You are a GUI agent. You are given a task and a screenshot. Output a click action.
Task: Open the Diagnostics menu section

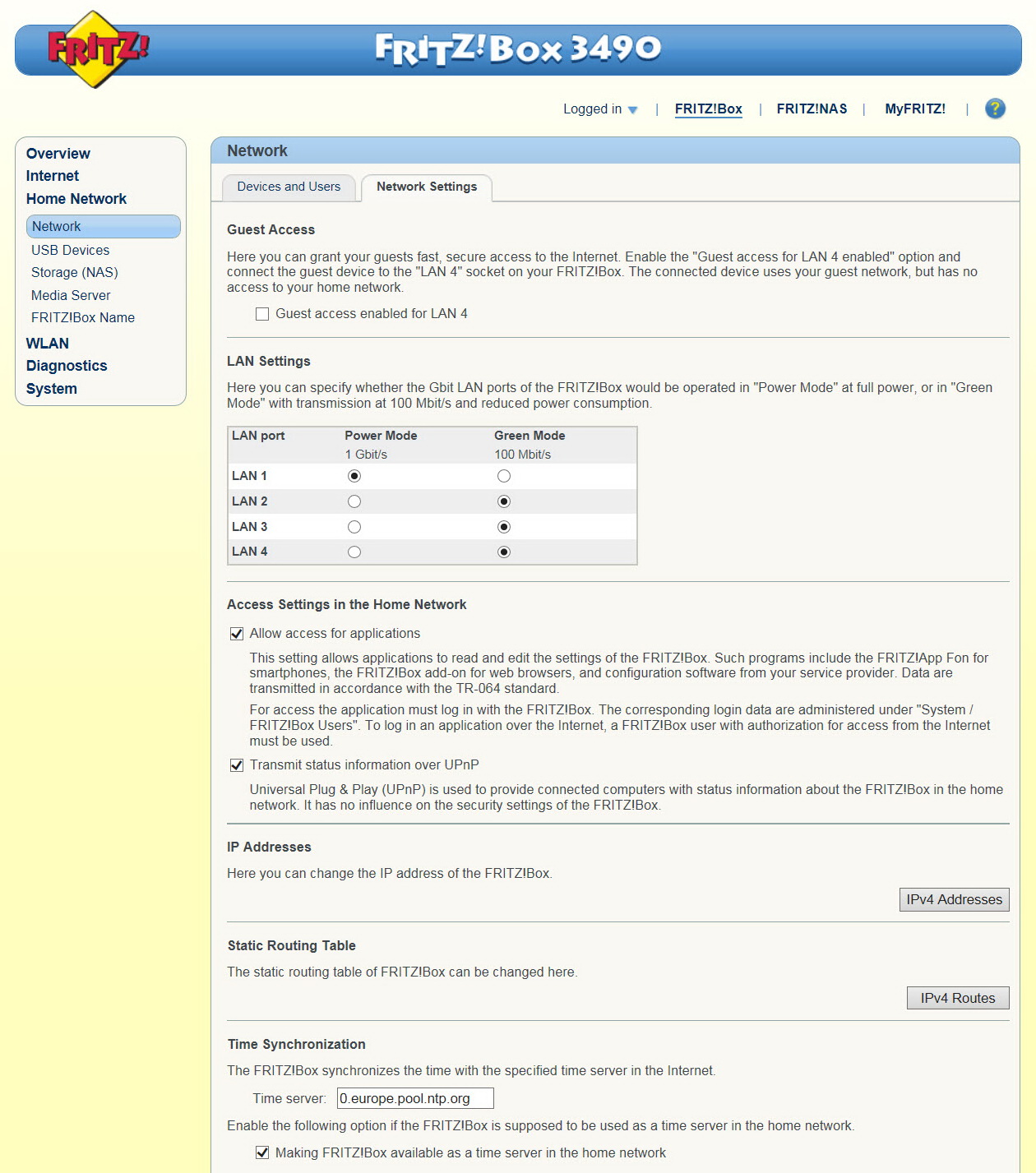(x=67, y=366)
